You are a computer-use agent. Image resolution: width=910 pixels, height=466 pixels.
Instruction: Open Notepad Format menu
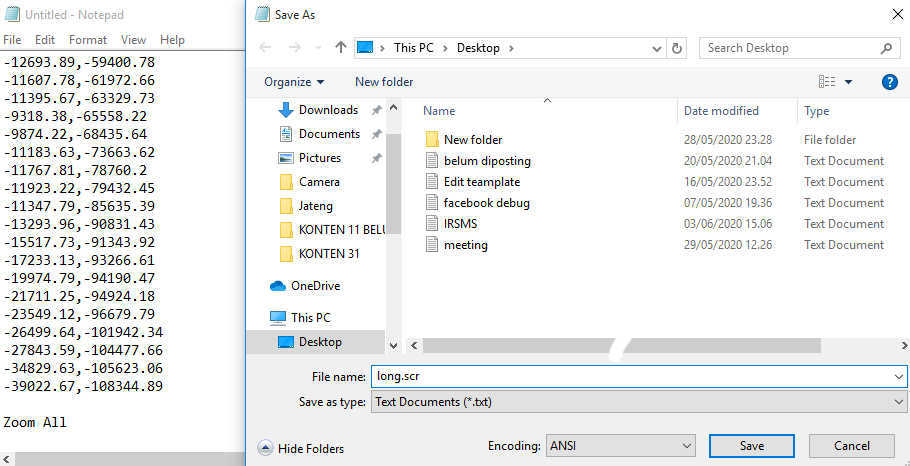coord(88,40)
